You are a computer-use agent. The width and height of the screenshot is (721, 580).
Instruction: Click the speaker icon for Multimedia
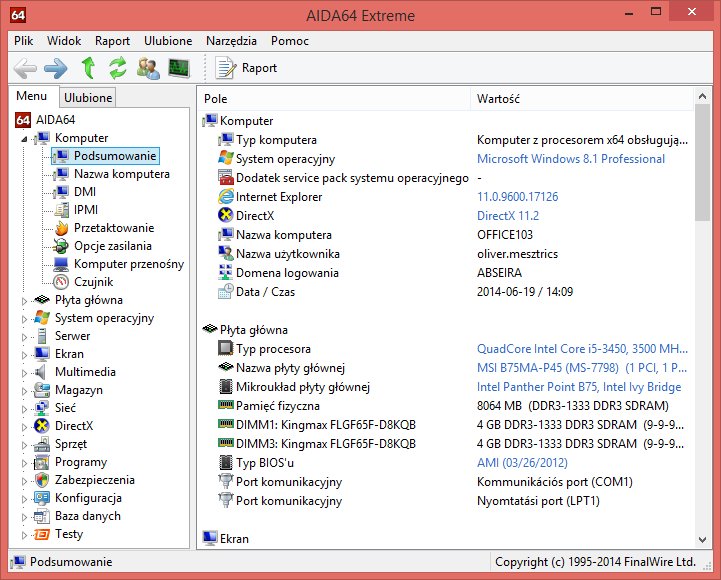pyautogui.click(x=41, y=372)
